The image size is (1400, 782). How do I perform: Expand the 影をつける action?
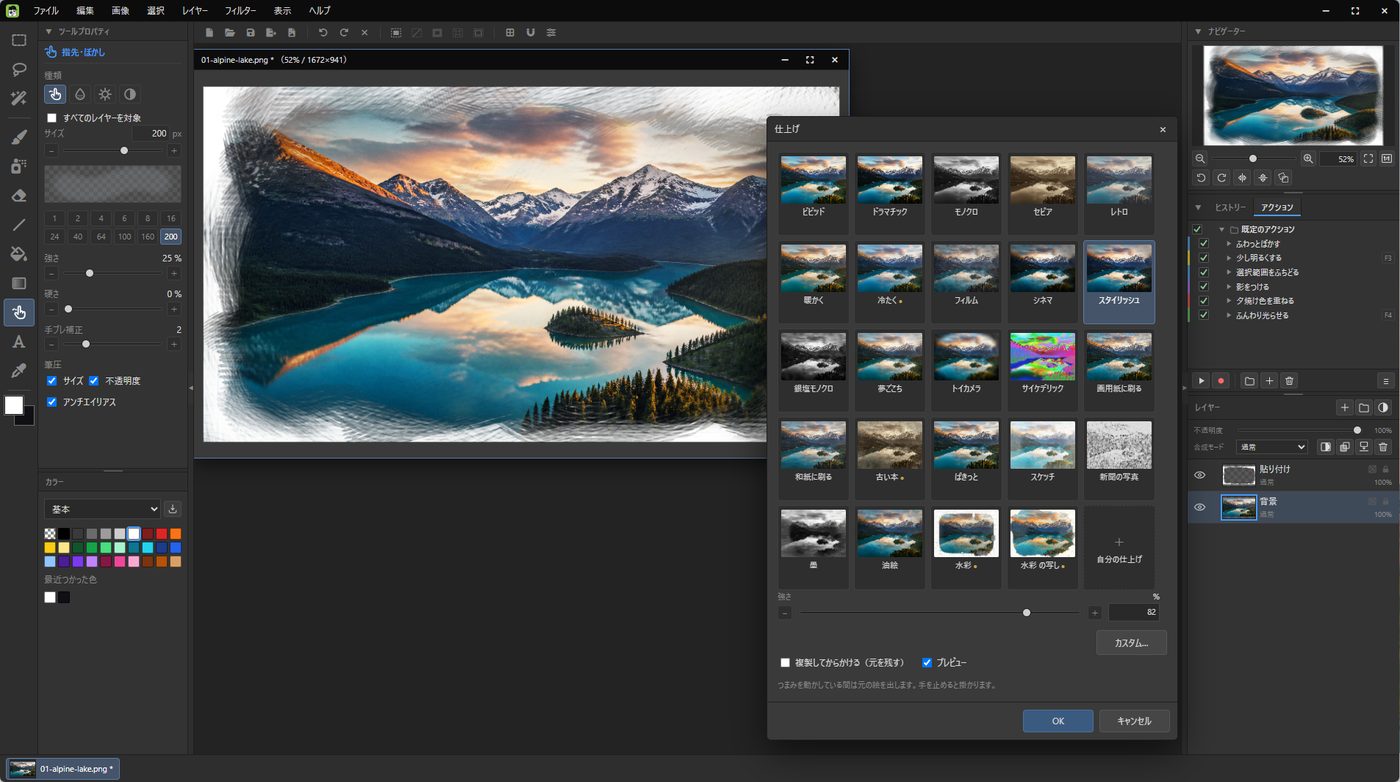click(x=1230, y=287)
